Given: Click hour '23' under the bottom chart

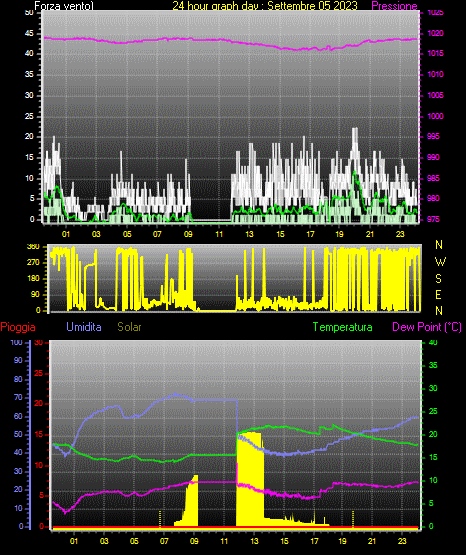Looking at the screenshot, I should 402,541.
